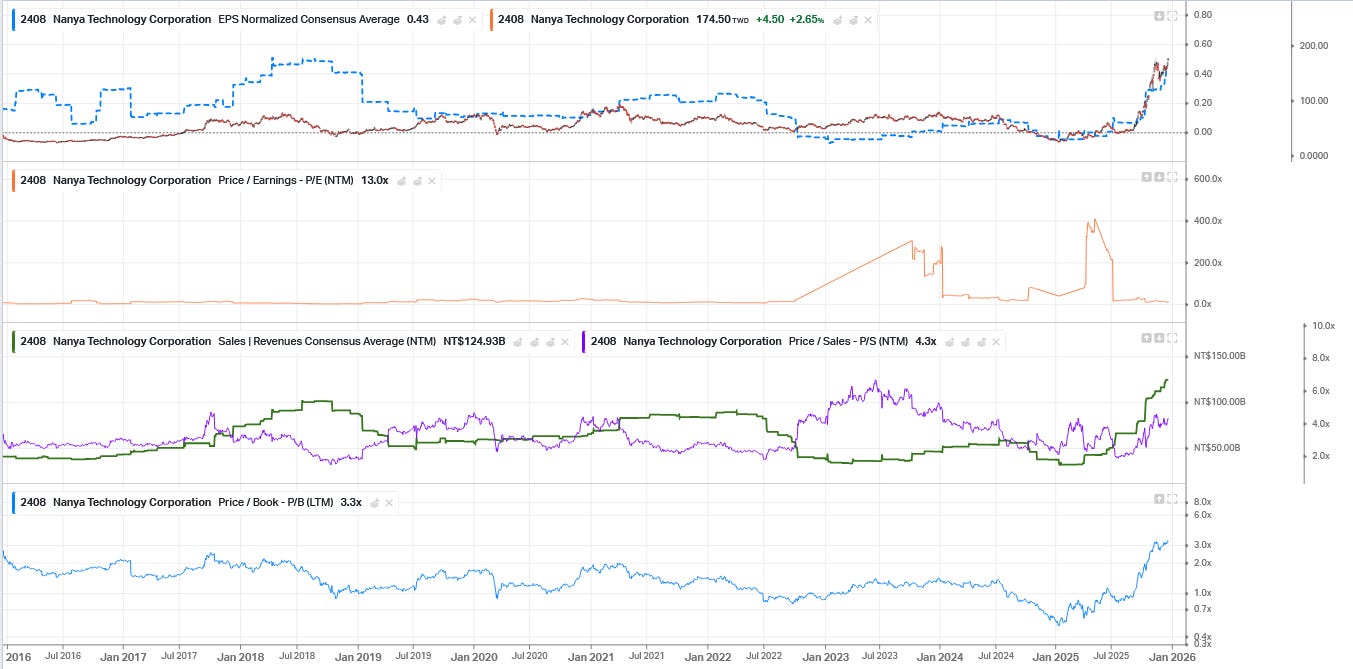
Task: Maximize the Price / Book chart pane
Action: click(1172, 498)
